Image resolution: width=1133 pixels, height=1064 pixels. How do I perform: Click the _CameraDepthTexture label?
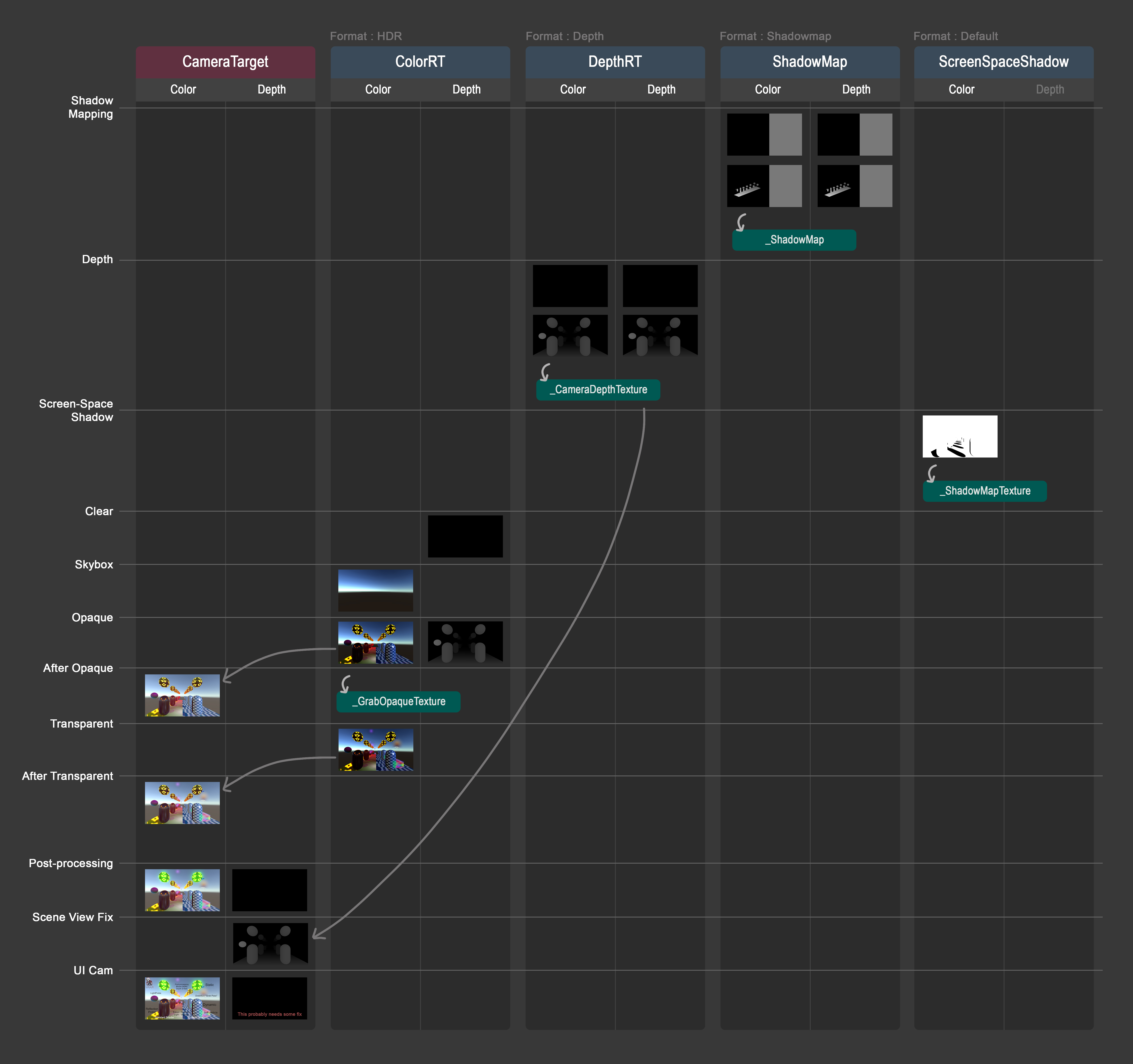(x=598, y=390)
